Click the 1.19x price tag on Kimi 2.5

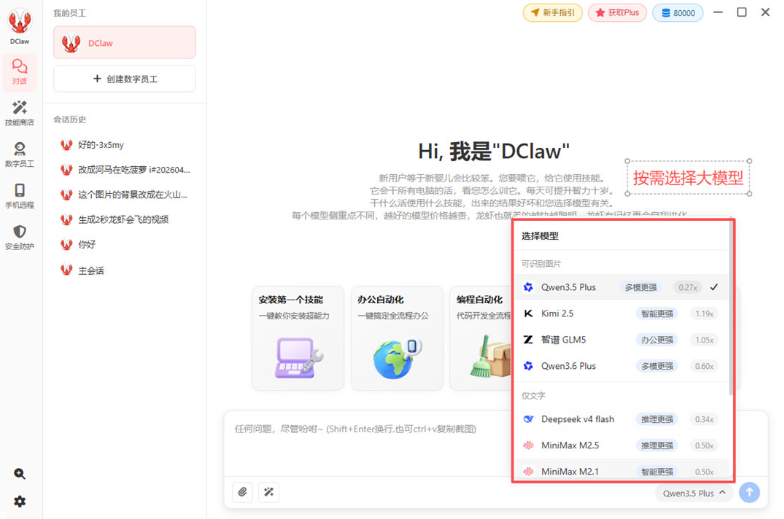click(x=704, y=314)
